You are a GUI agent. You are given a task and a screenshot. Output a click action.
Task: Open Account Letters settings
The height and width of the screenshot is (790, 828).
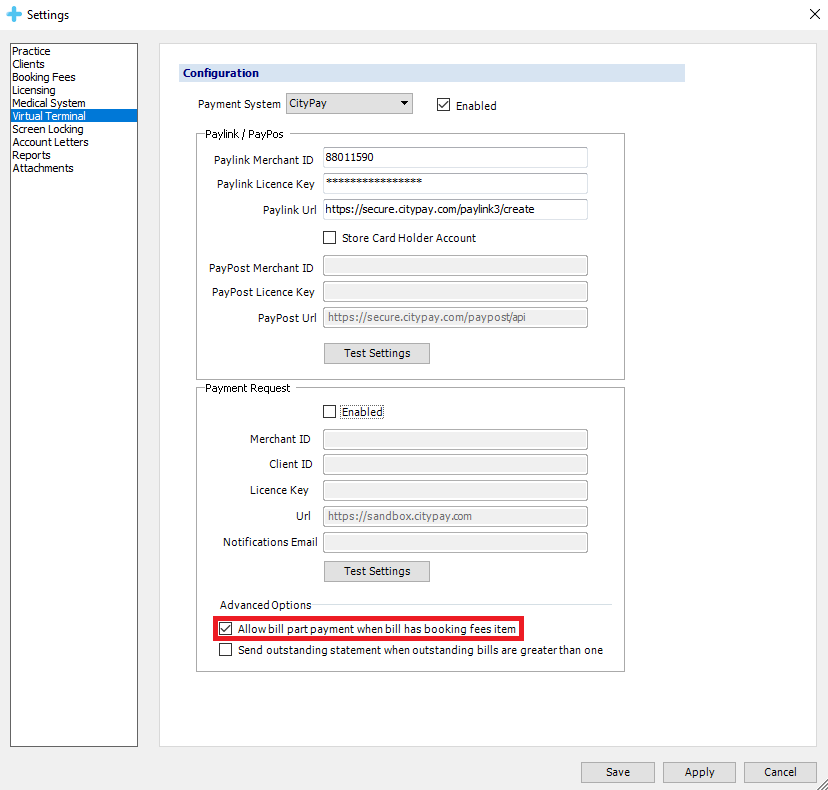point(50,142)
